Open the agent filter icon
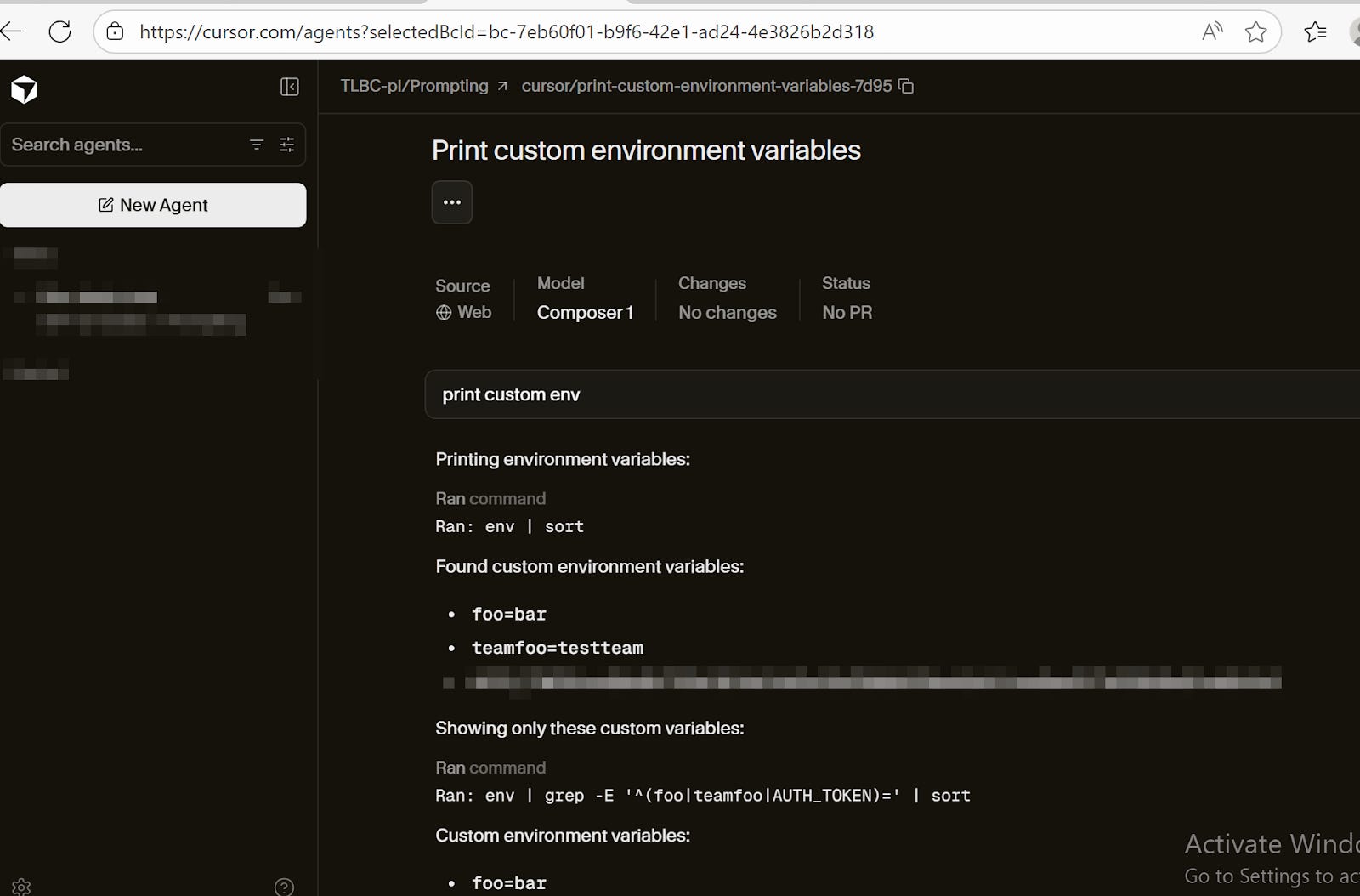The image size is (1360, 896). (x=257, y=145)
